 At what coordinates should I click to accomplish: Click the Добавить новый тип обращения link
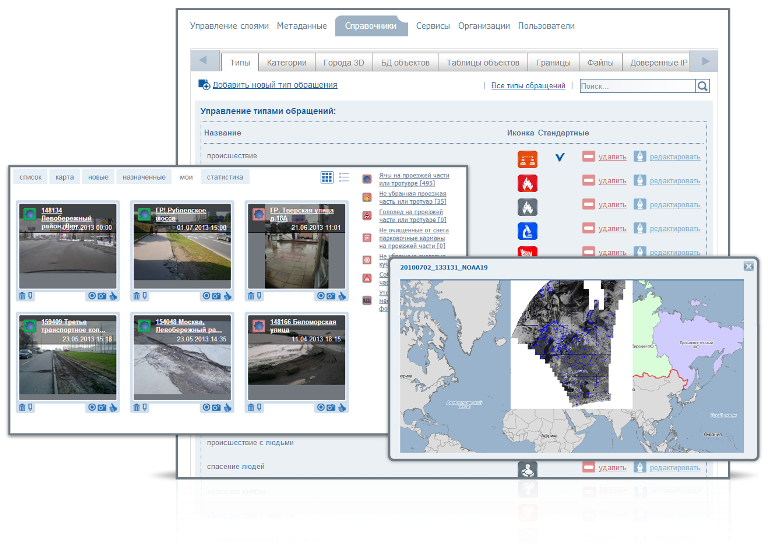point(274,86)
